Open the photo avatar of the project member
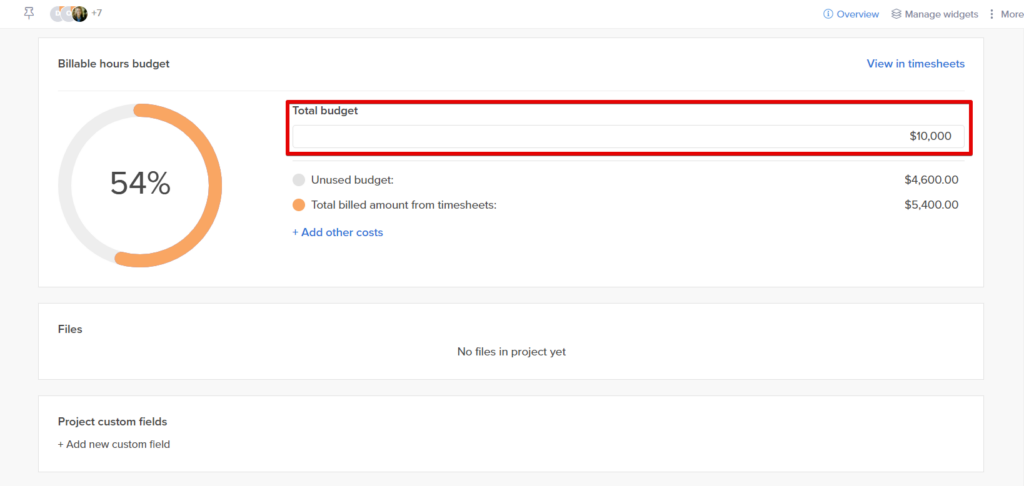1024x486 pixels. (80, 14)
